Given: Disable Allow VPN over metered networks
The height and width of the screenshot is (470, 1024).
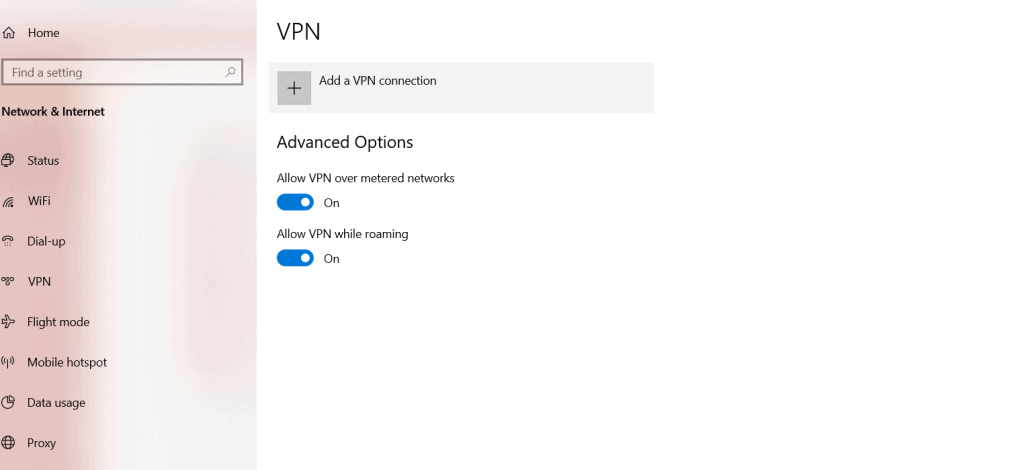Looking at the screenshot, I should (295, 202).
